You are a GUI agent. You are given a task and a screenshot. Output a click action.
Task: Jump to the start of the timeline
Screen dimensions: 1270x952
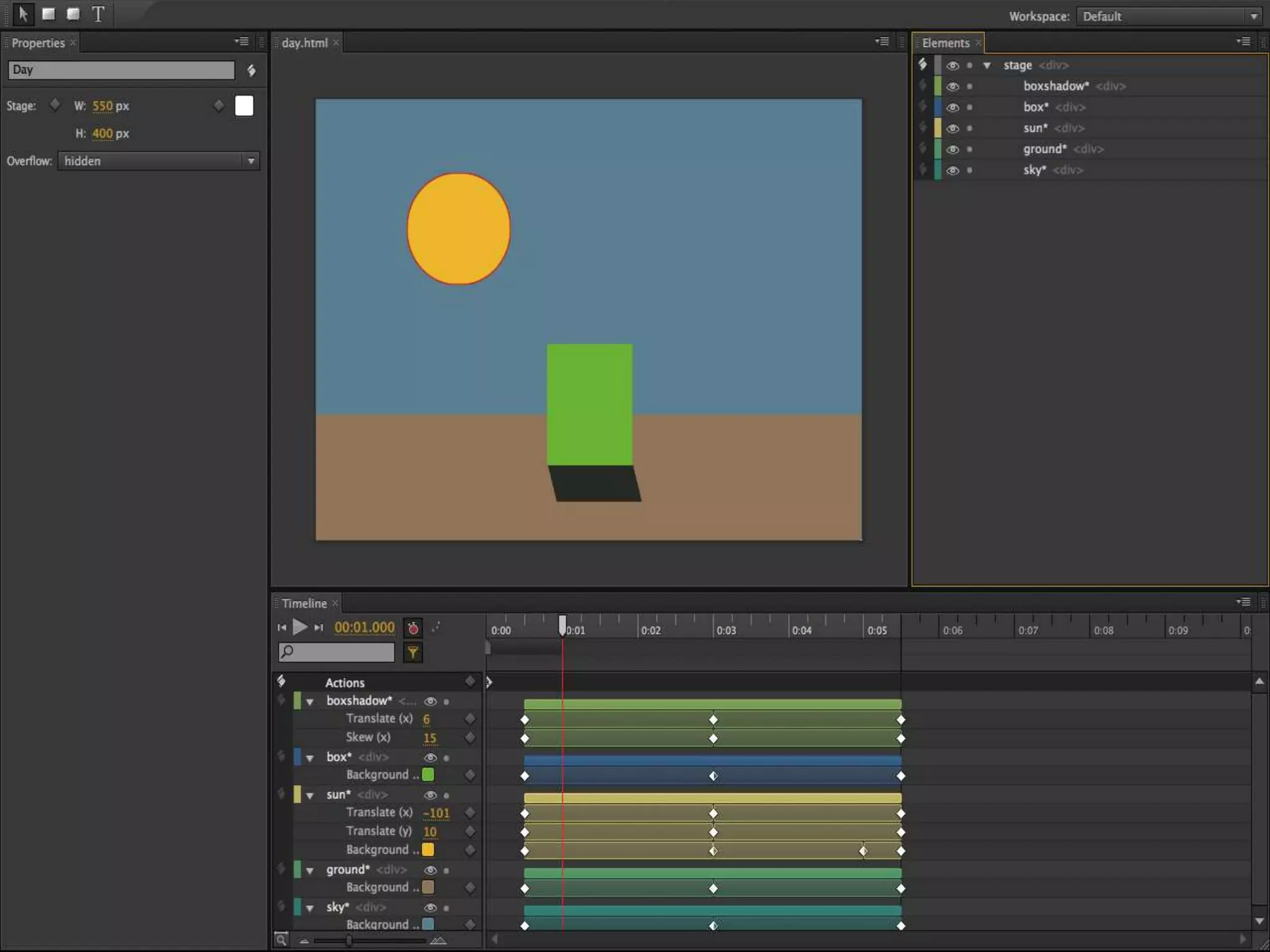coord(282,628)
